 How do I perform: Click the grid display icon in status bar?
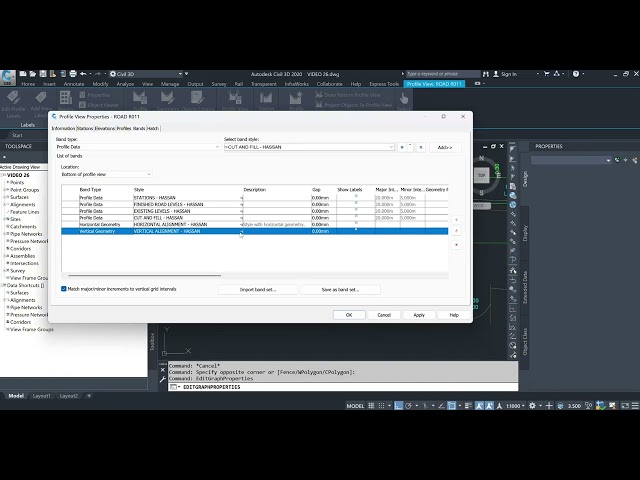(371, 405)
